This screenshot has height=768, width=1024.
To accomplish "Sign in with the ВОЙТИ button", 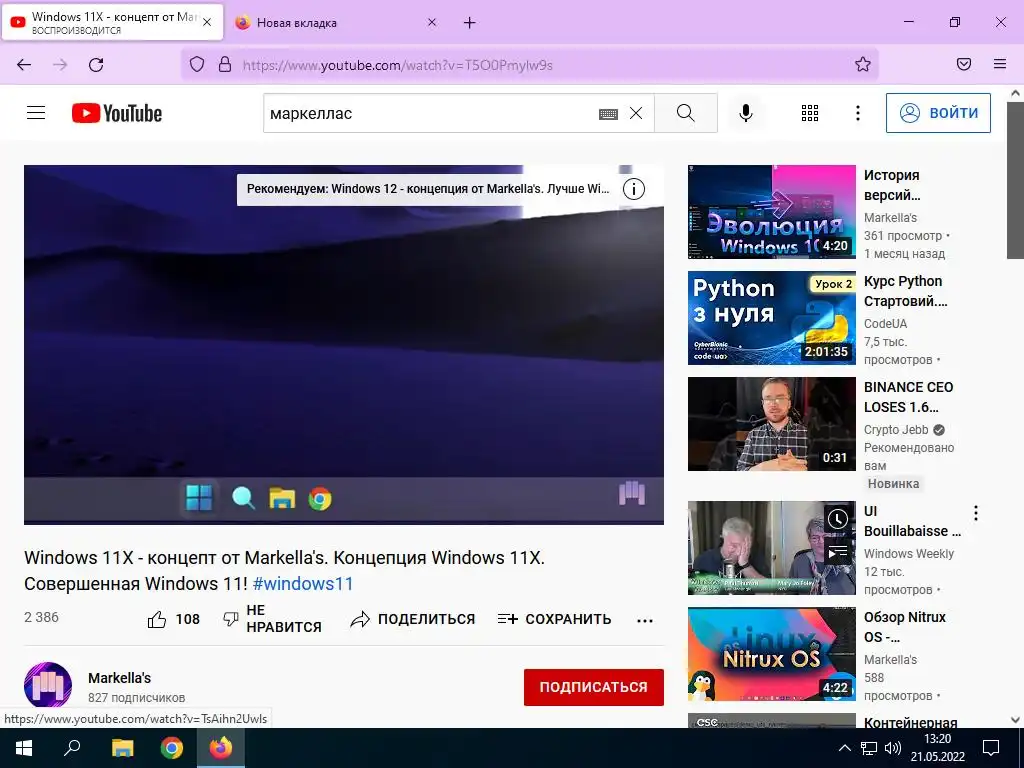I will coord(938,113).
